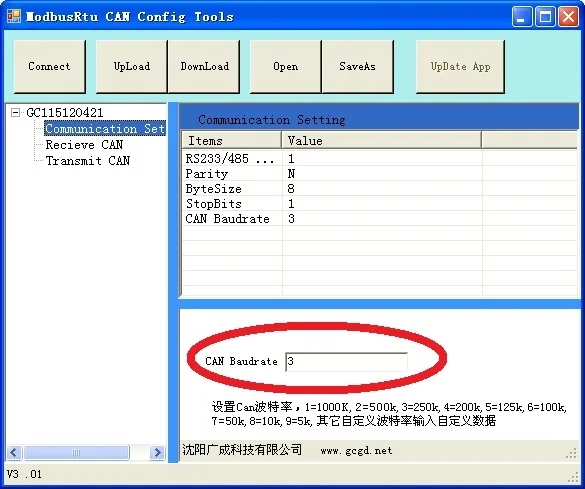This screenshot has height=489, width=585.
Task: Click the Value column header
Action: 382,141
